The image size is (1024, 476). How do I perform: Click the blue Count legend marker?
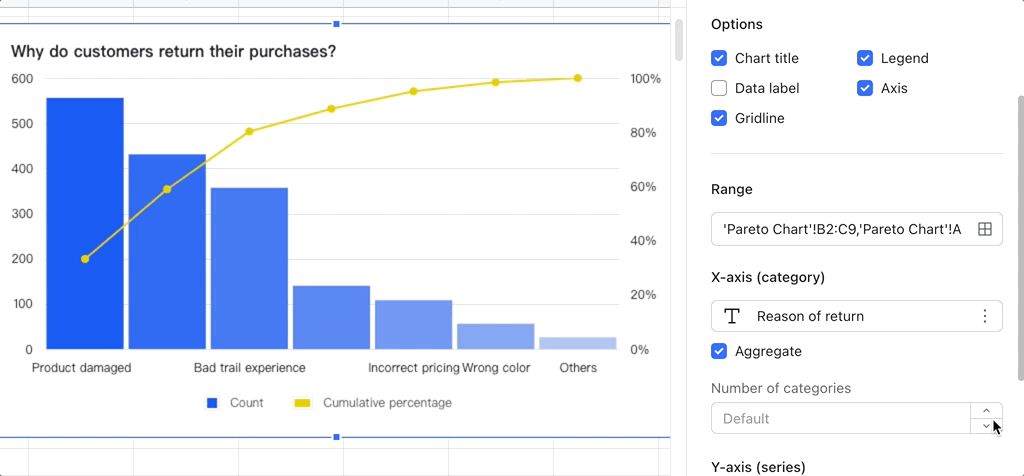(x=212, y=403)
